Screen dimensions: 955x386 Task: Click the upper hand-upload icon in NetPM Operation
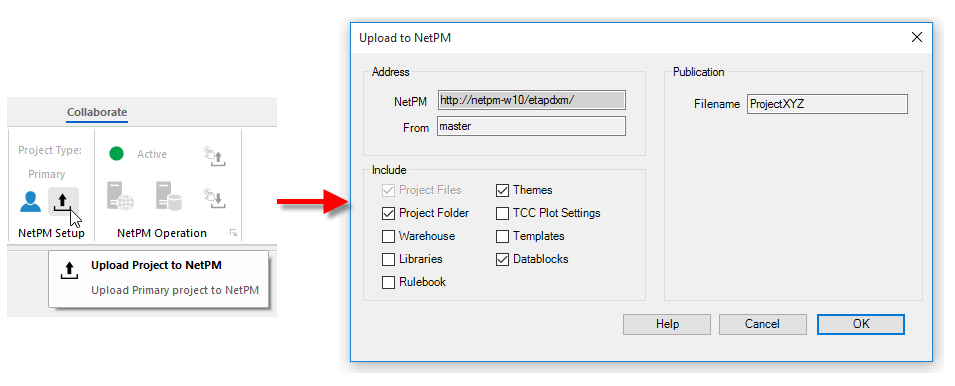point(215,156)
